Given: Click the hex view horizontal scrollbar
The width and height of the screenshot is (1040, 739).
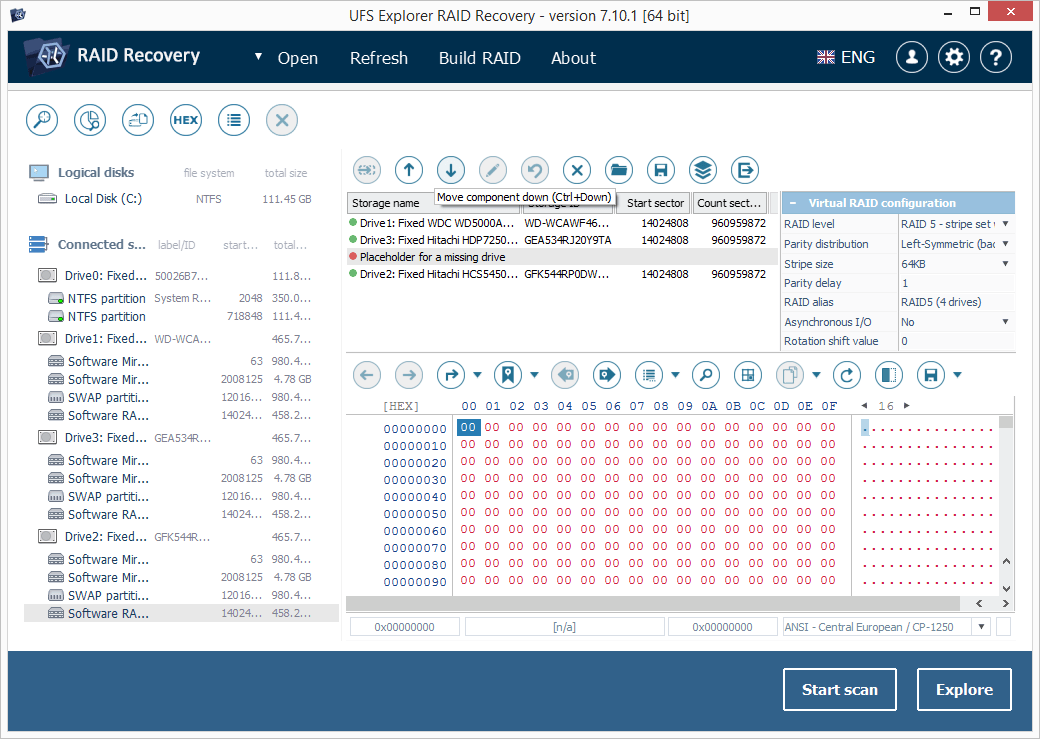Looking at the screenshot, I should coord(653,603).
